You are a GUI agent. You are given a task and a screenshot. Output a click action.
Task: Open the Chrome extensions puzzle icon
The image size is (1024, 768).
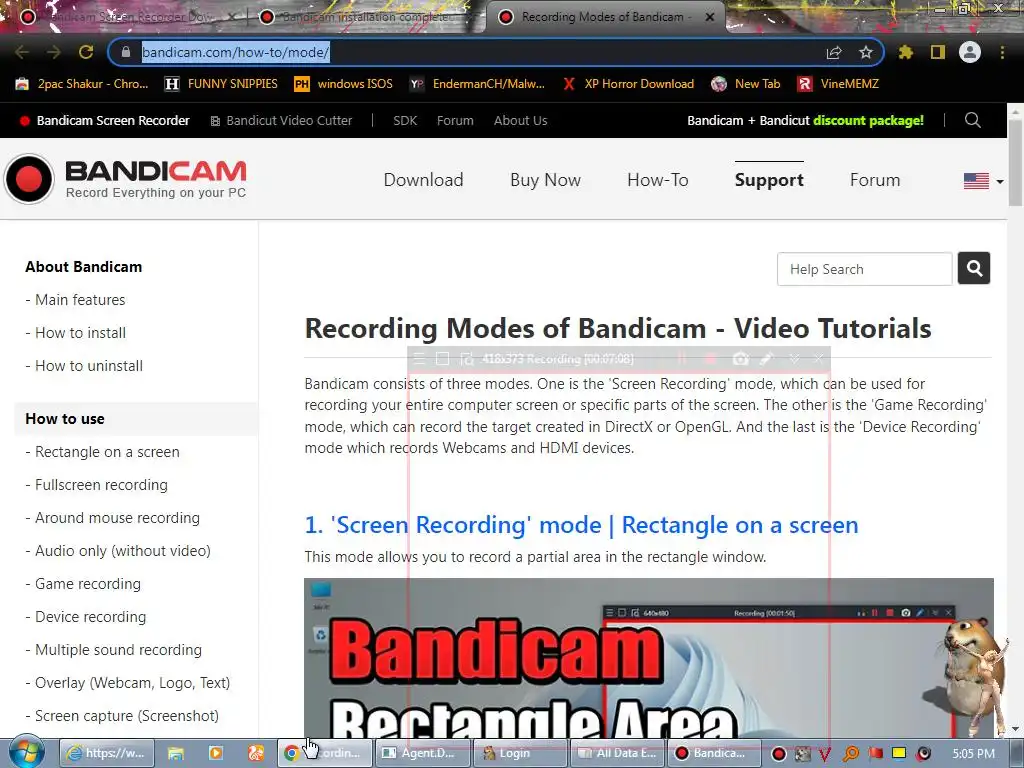click(x=906, y=52)
